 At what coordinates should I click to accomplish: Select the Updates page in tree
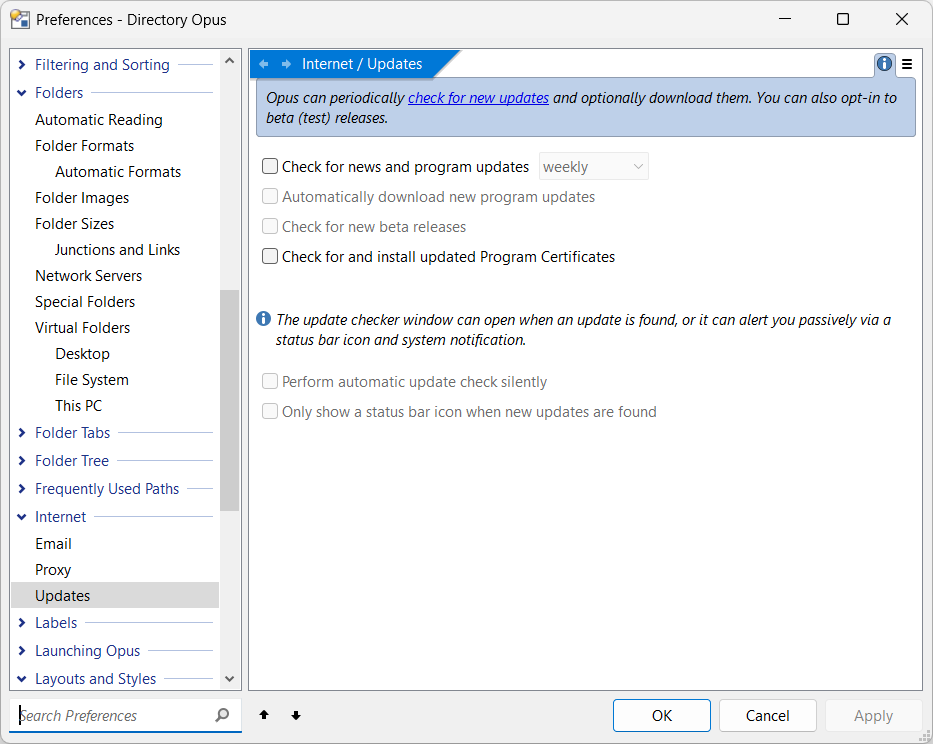(115, 595)
